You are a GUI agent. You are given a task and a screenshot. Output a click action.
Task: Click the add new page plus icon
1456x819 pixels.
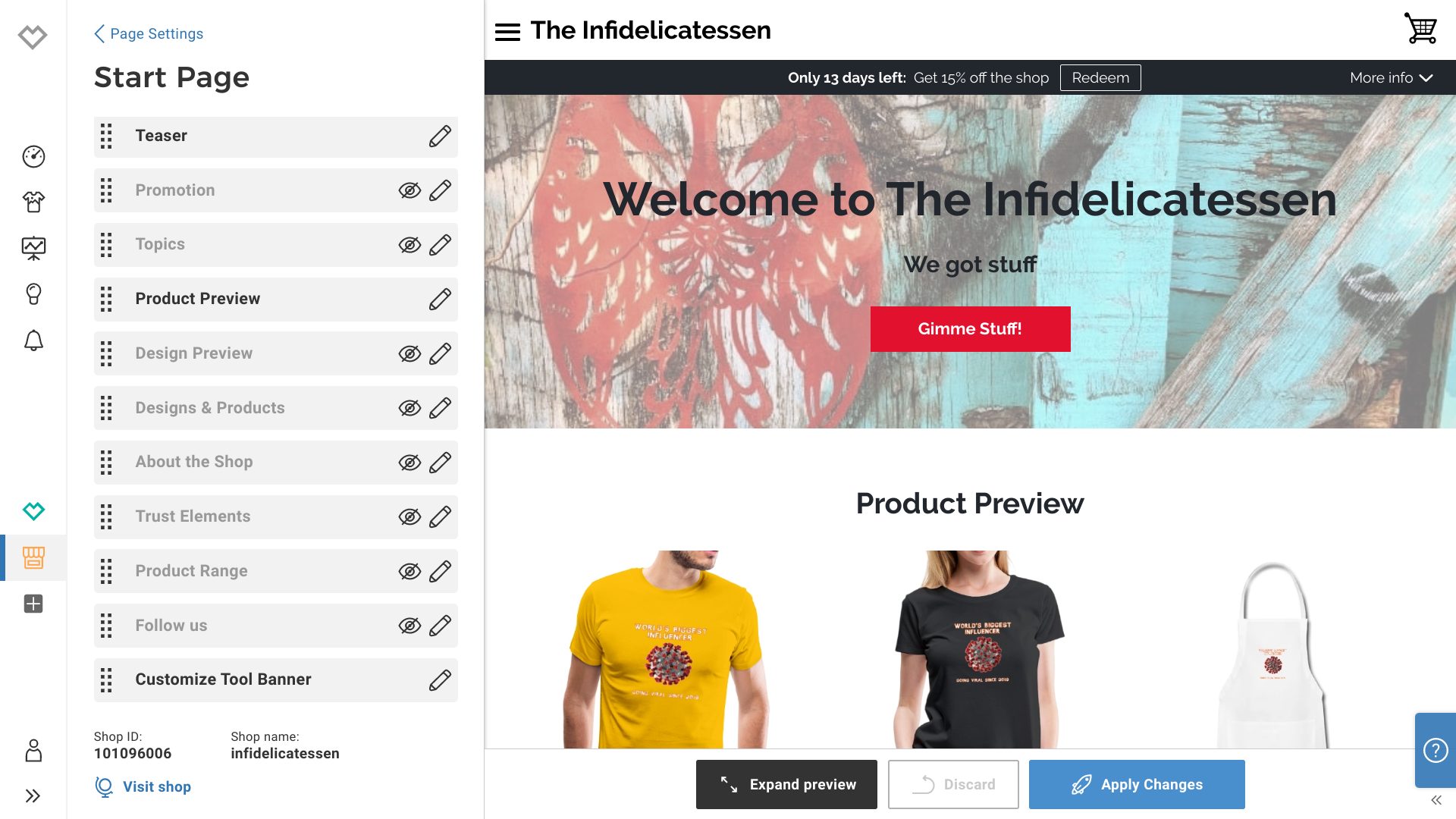click(x=33, y=603)
